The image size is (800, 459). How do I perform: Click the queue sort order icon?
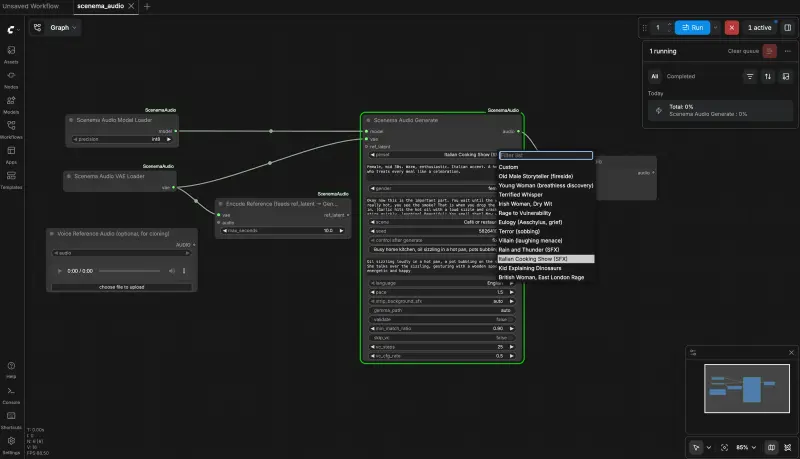pos(767,76)
